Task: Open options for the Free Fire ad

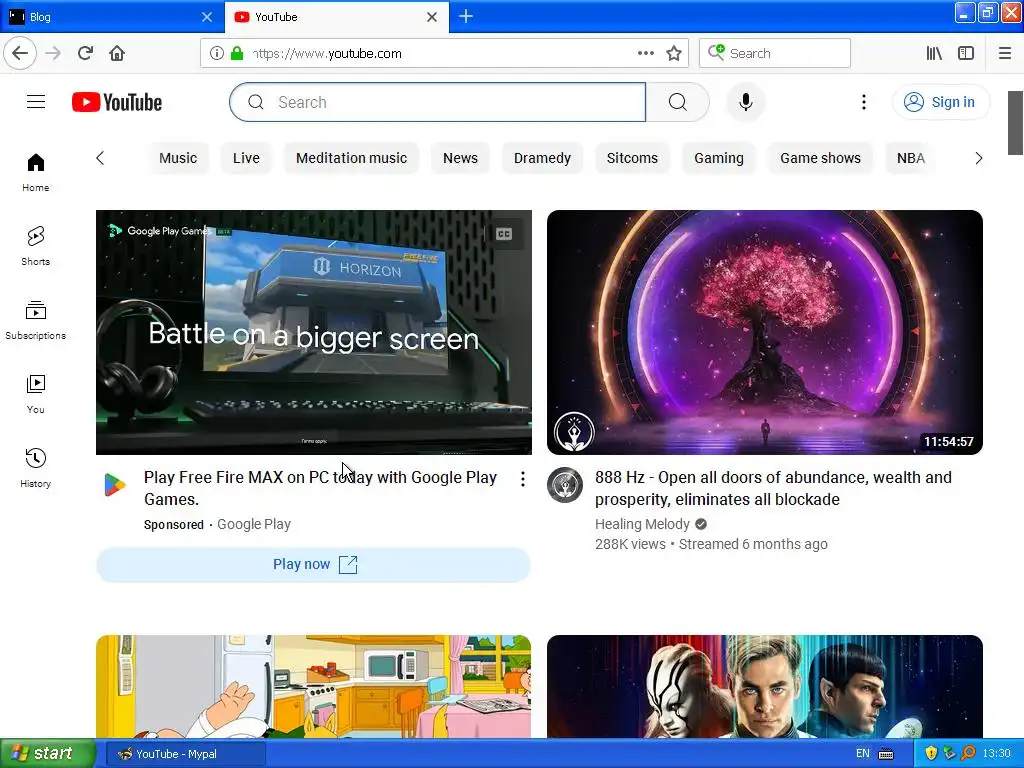Action: click(522, 479)
